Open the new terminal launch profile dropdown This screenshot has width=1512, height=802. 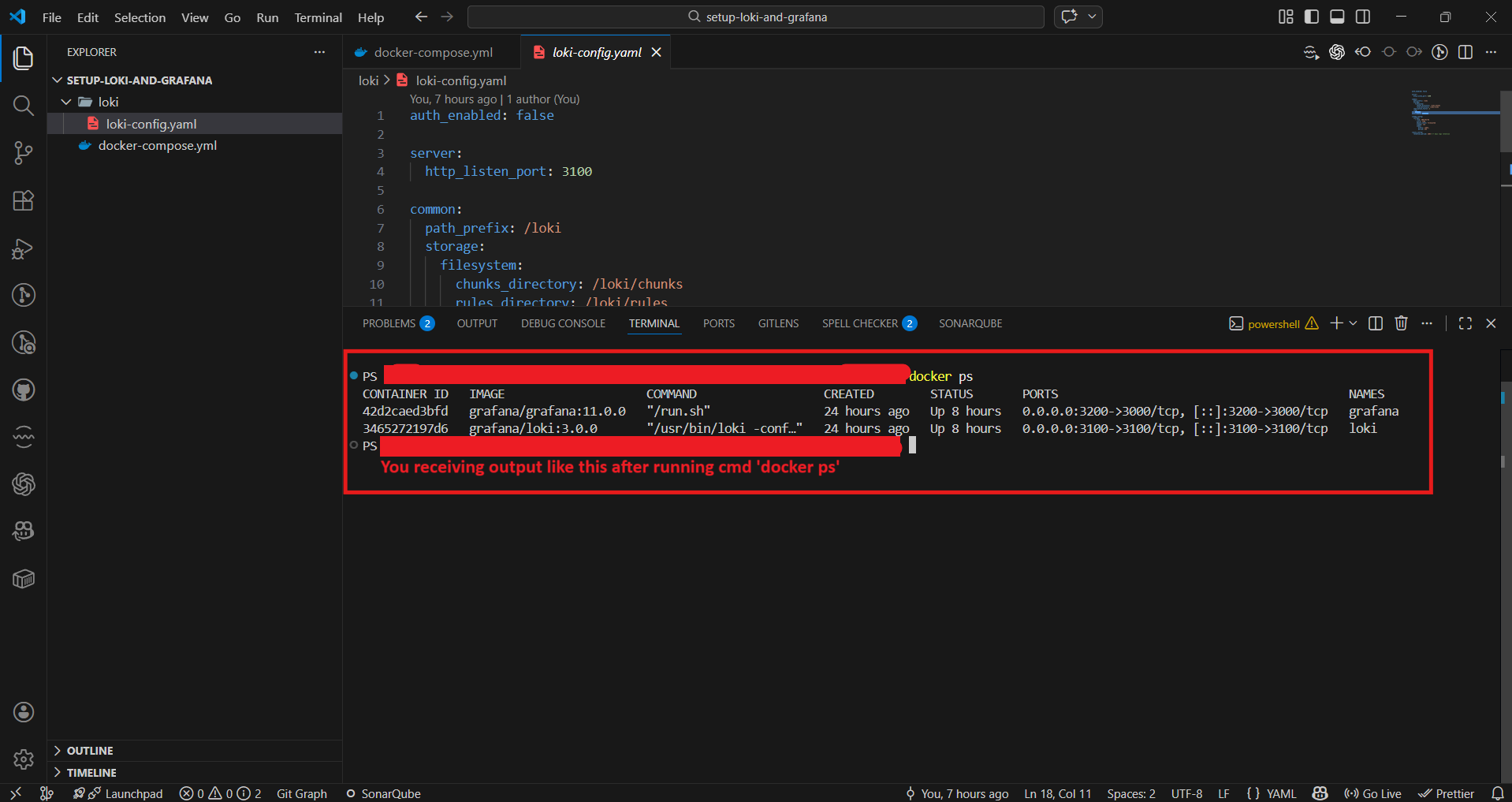pos(1354,323)
